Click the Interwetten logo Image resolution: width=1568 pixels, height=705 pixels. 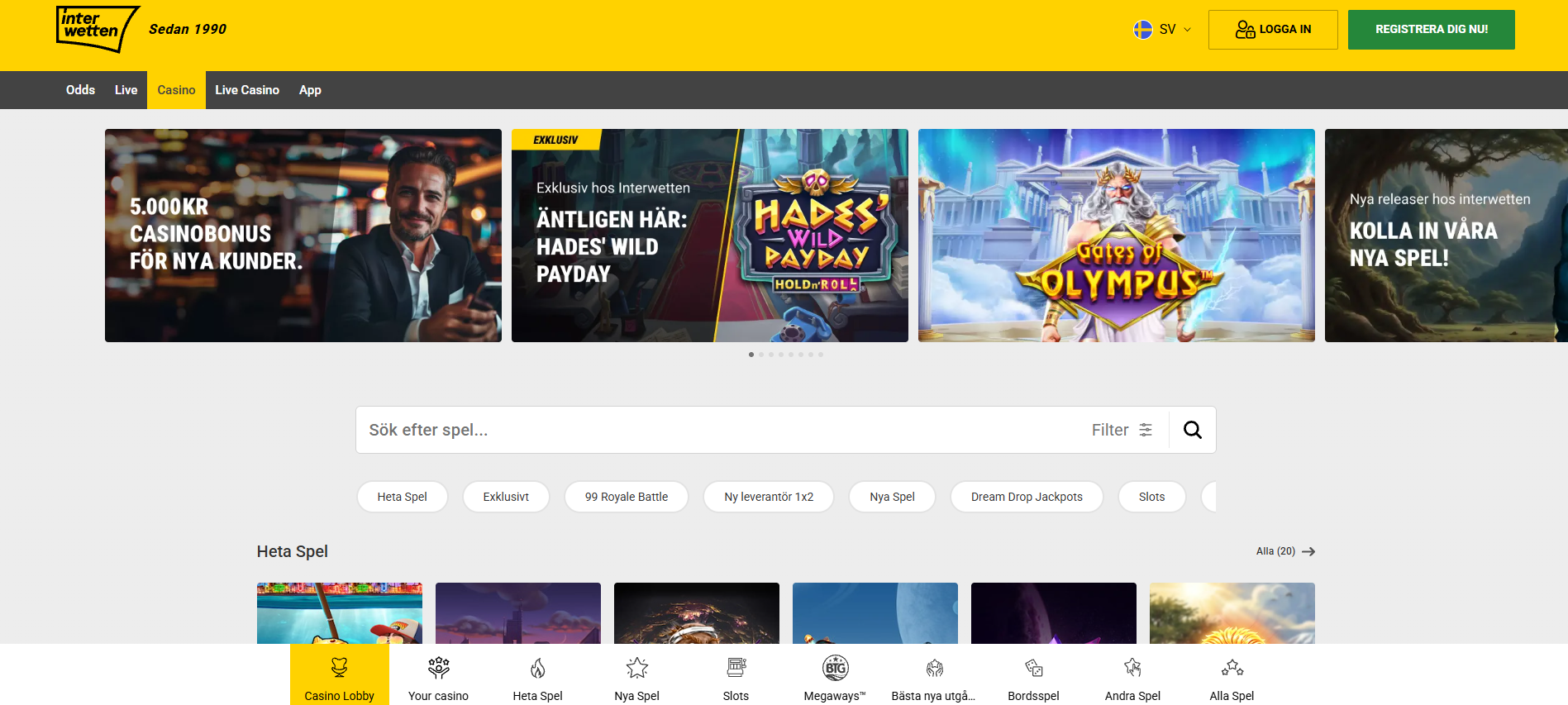[98, 29]
